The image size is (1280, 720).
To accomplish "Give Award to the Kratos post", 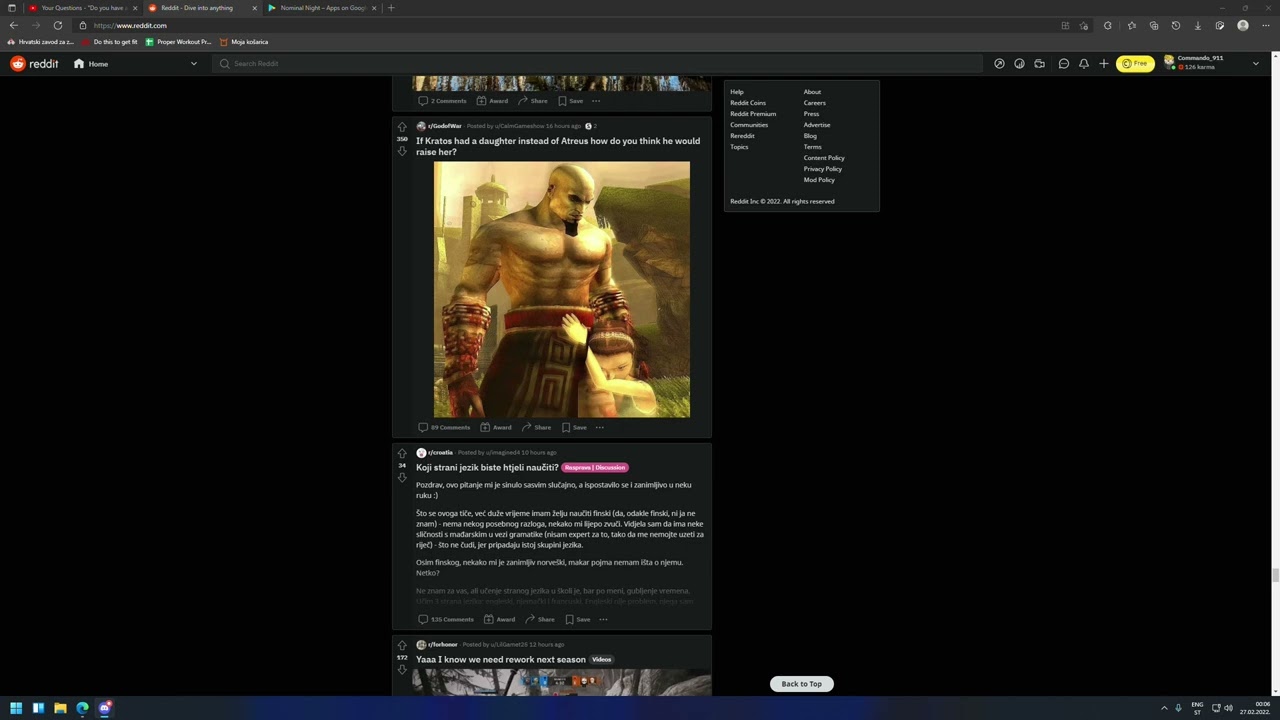I will (x=496, y=427).
